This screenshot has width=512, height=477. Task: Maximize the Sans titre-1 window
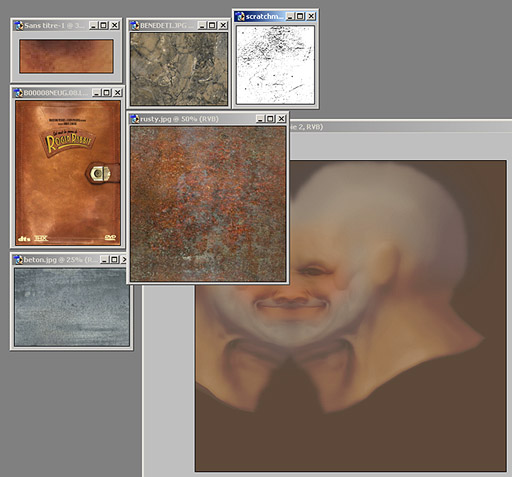tap(104, 25)
